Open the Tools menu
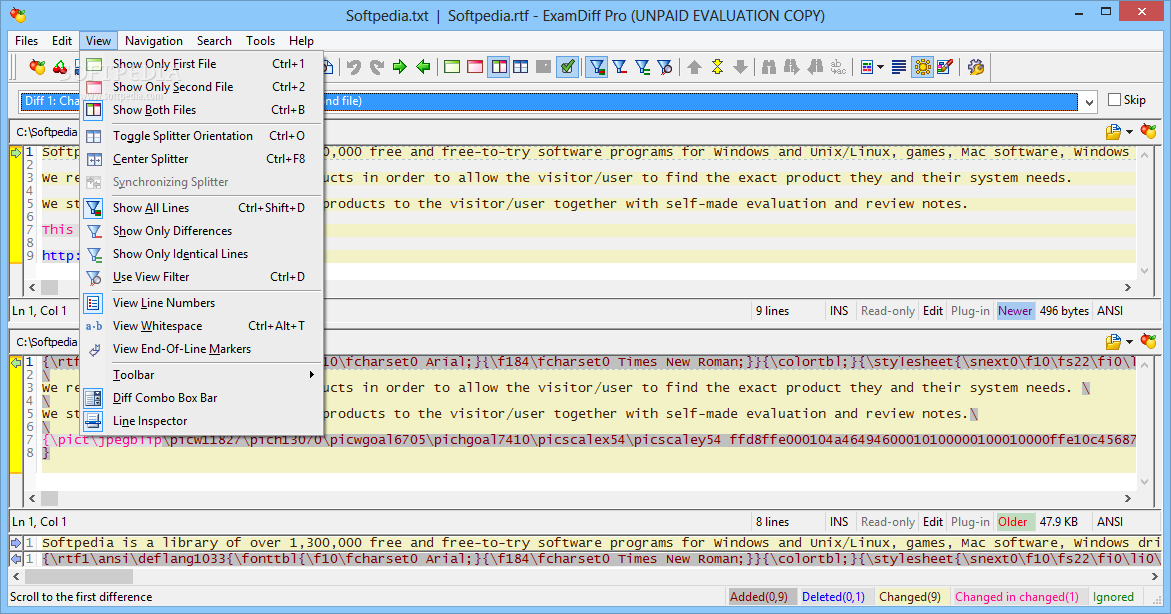The image size is (1171, 614). pos(260,40)
